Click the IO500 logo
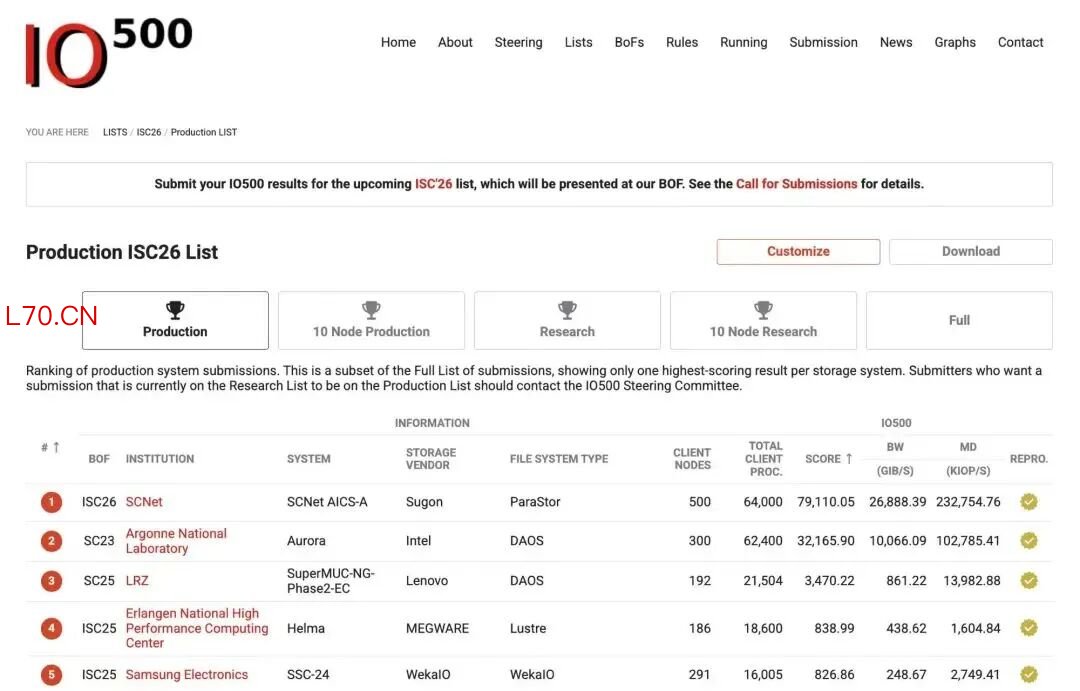The image size is (1080, 691). coord(108,52)
